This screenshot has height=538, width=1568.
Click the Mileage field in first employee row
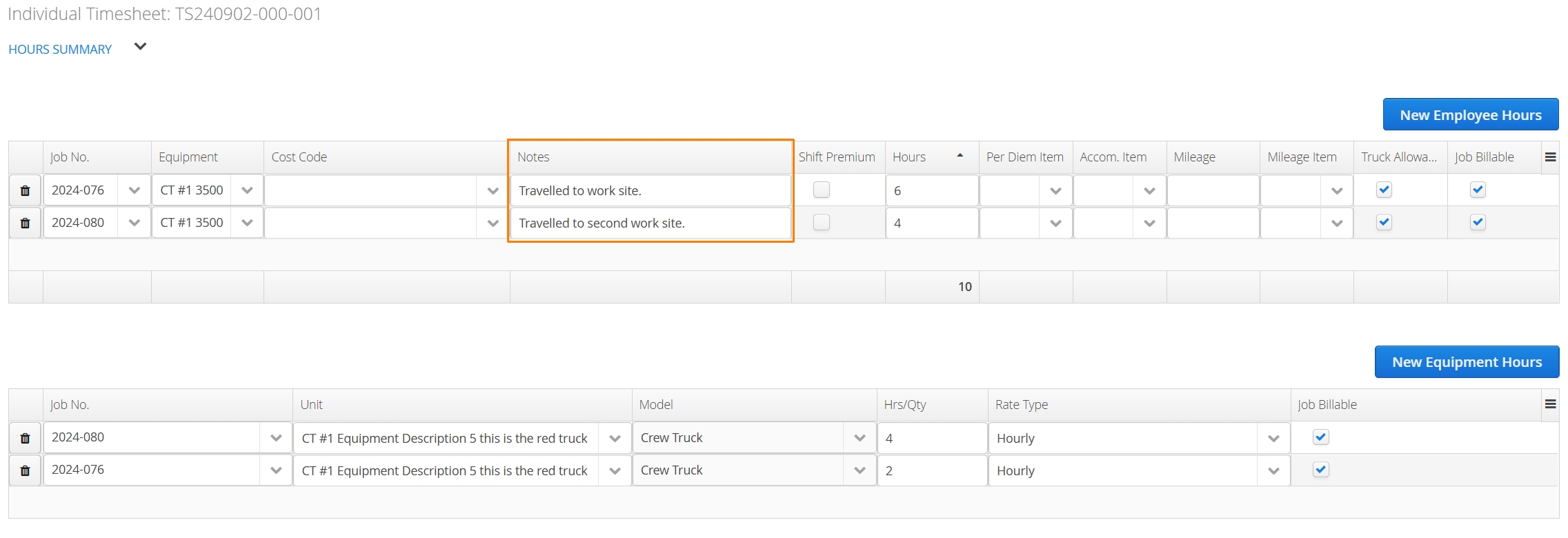click(x=1213, y=190)
